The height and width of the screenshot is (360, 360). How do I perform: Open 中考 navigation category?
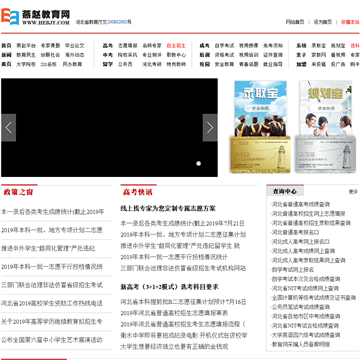(x=108, y=55)
